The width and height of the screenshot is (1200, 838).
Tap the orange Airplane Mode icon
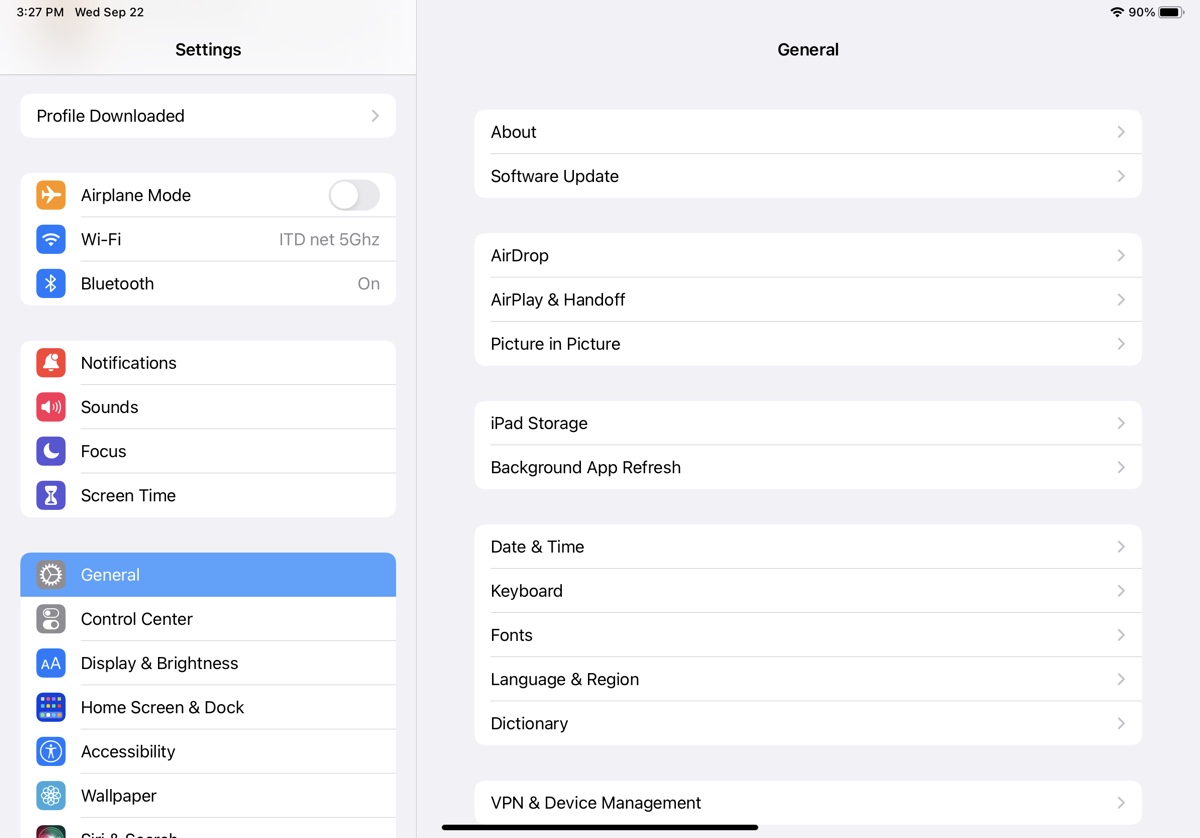[x=51, y=195]
